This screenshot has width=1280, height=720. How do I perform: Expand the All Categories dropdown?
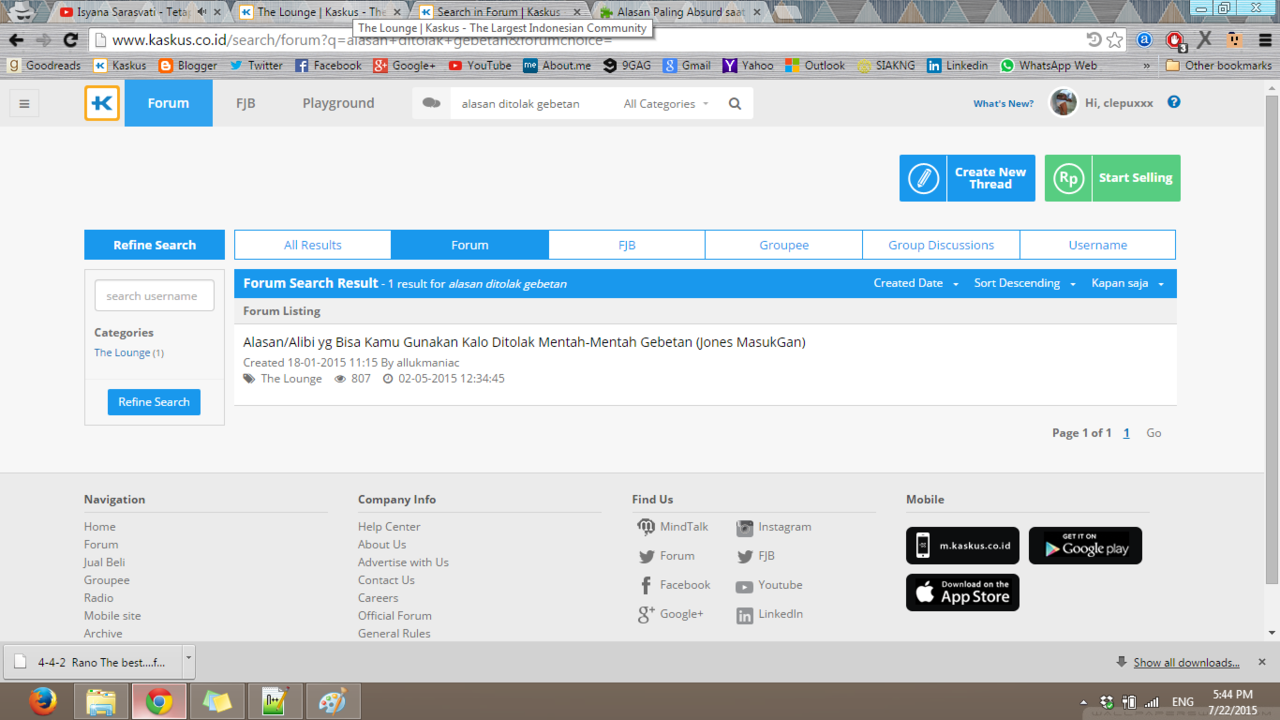pyautogui.click(x=666, y=104)
